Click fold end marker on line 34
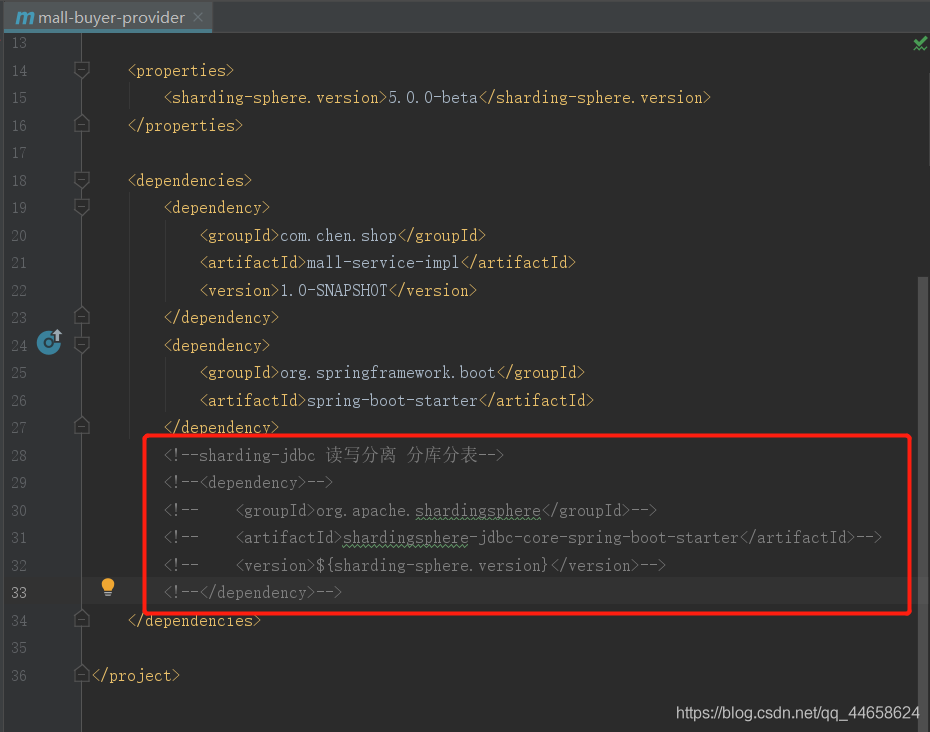 [82, 619]
